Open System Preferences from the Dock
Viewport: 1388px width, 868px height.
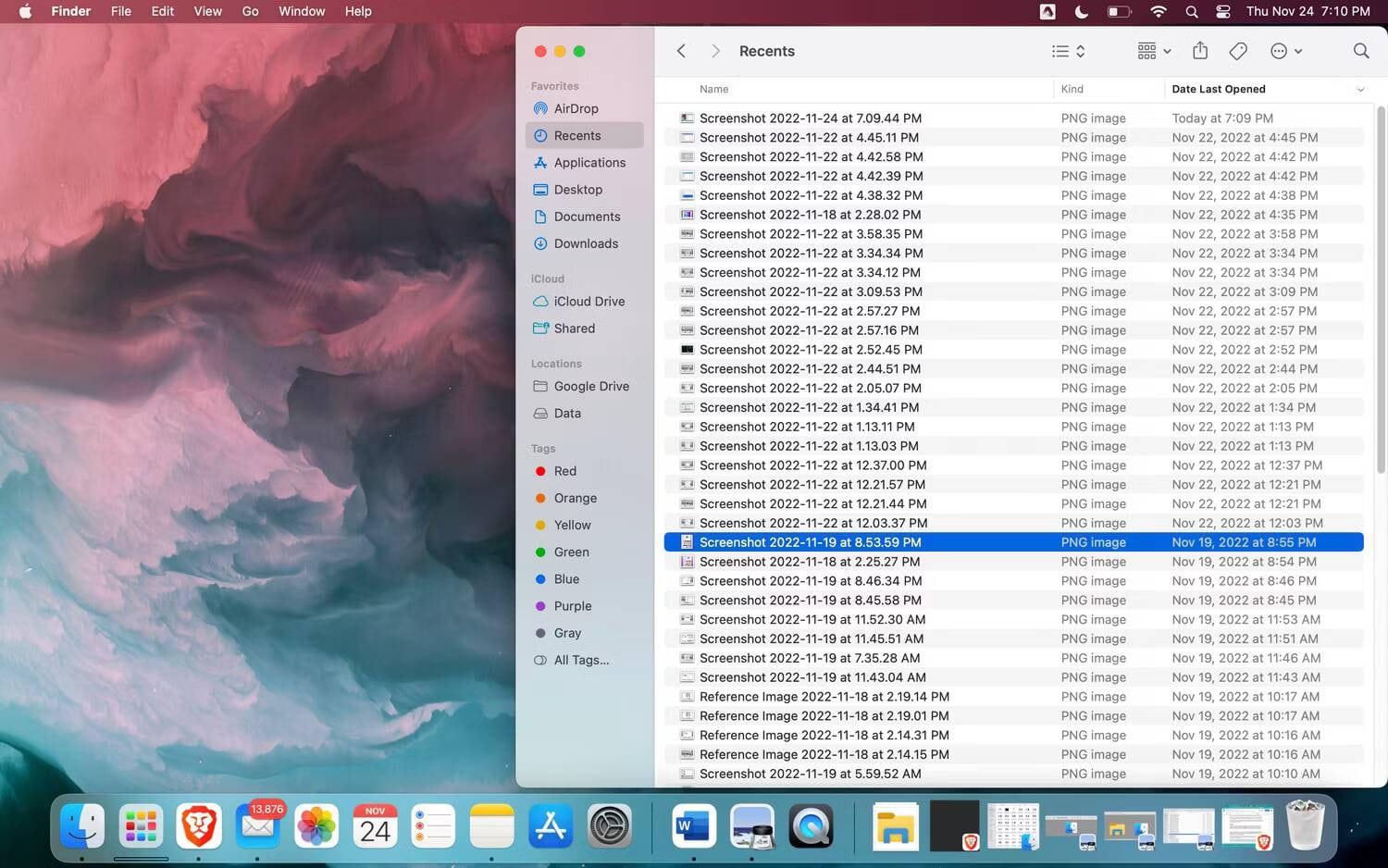608,825
